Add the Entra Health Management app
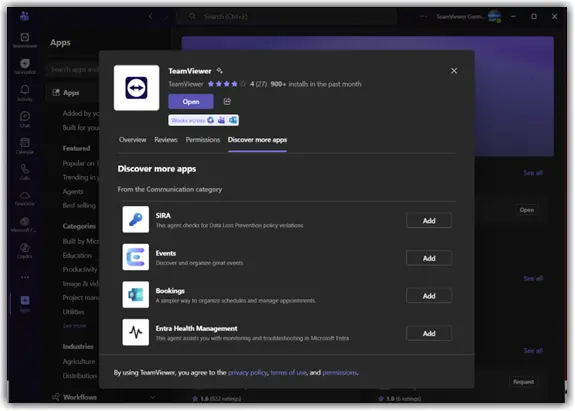The height and width of the screenshot is (411, 575). tap(429, 333)
